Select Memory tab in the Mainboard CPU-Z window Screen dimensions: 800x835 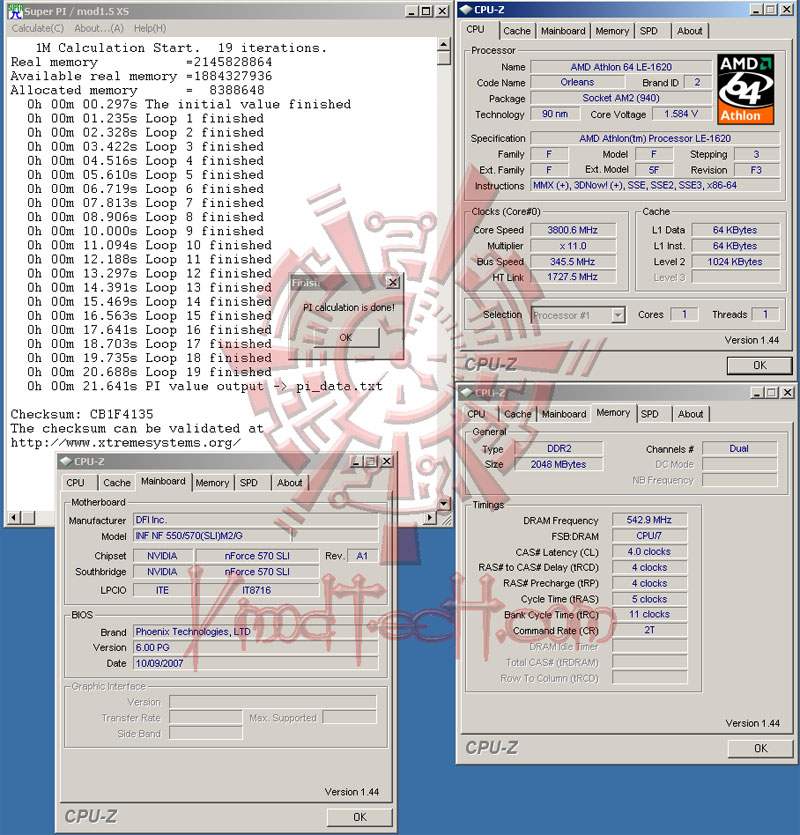point(212,482)
